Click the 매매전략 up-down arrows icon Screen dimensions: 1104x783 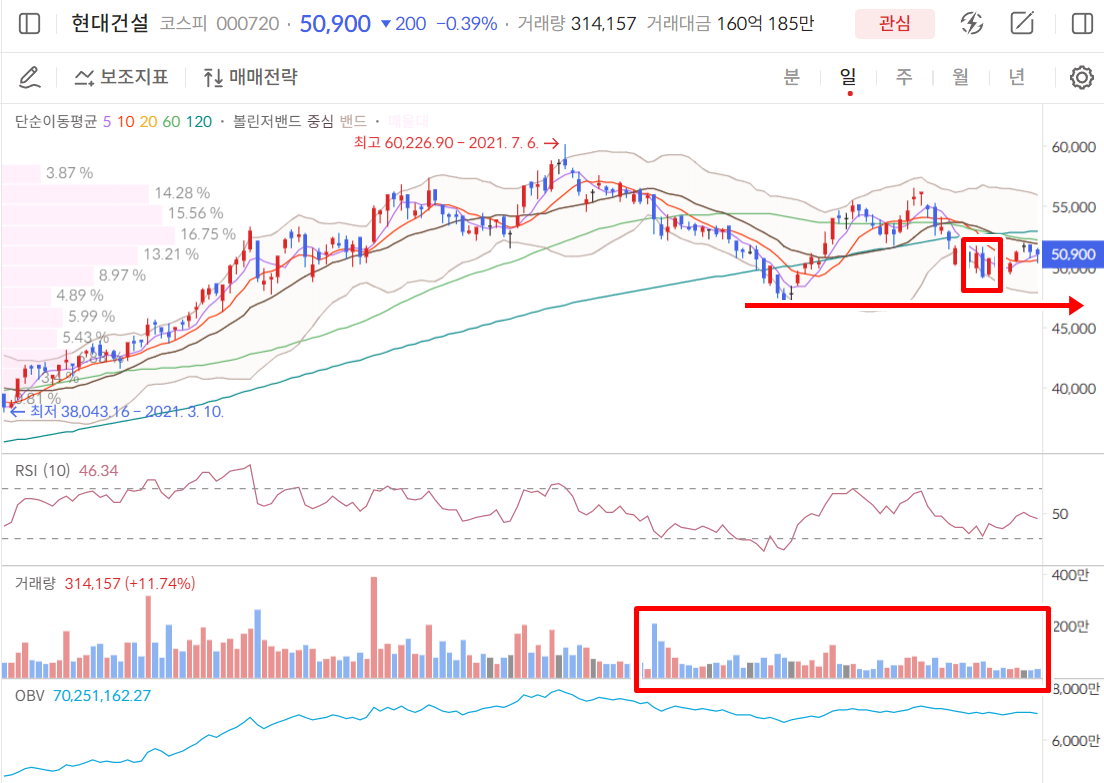(212, 77)
